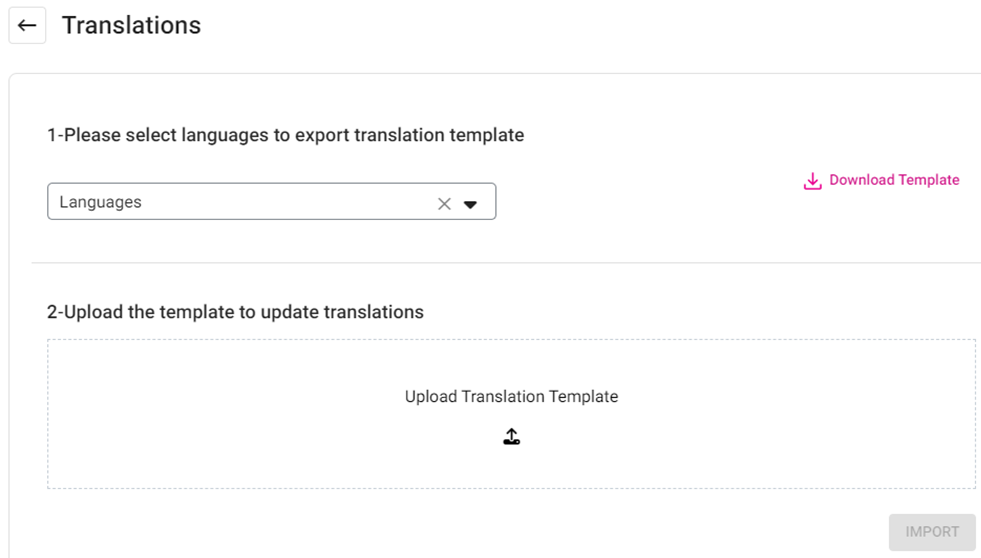Screen dimensions: 981x558
Task: Click the IMPORT button
Action: click(931, 532)
